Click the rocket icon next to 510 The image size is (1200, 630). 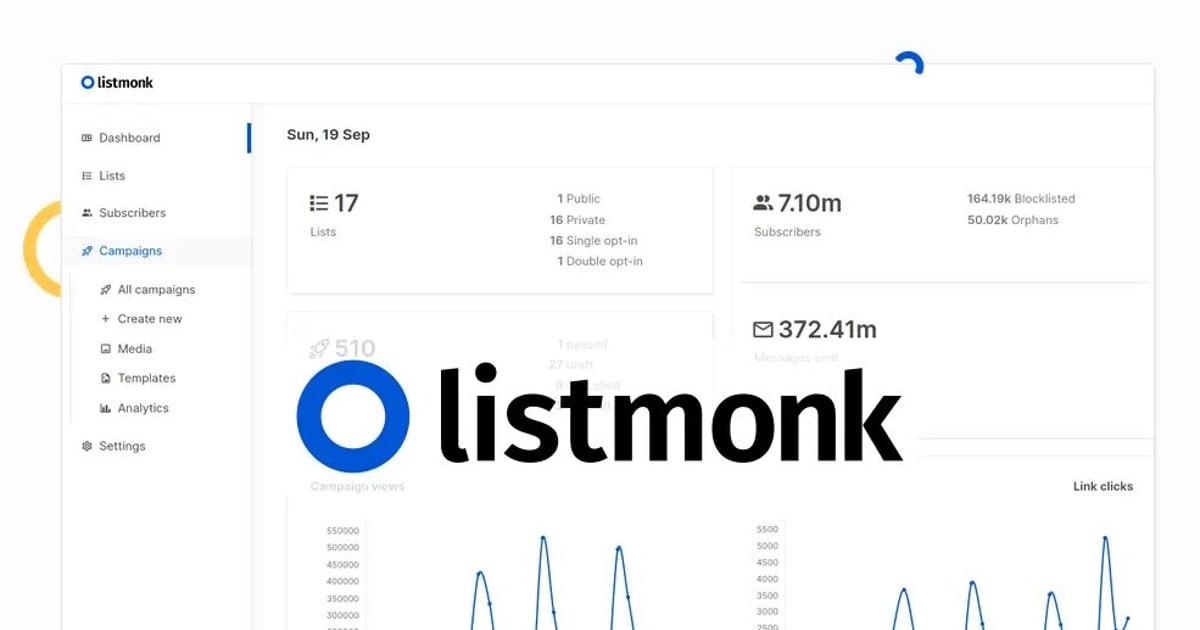pos(319,349)
